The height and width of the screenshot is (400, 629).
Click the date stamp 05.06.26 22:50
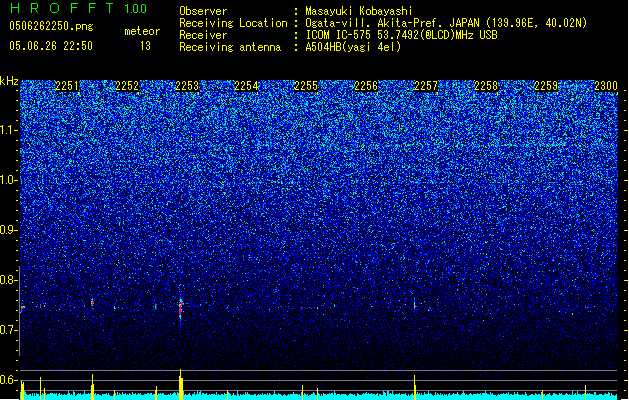(x=51, y=46)
